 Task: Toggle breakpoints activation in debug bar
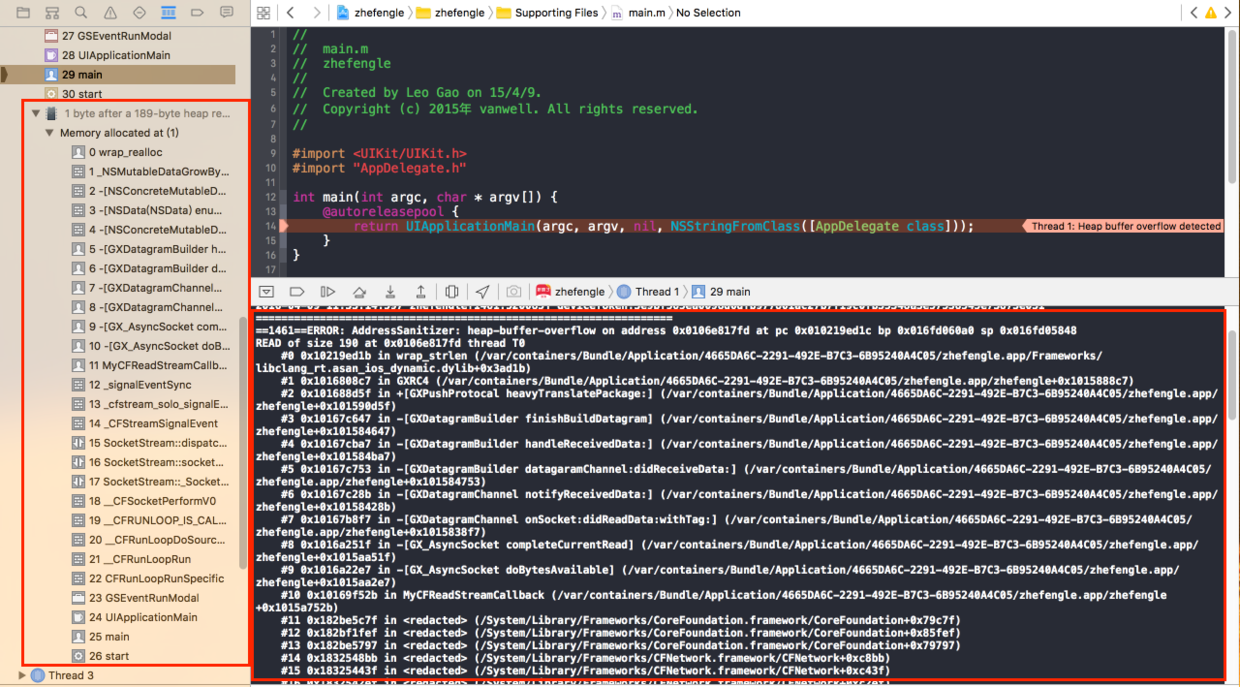296,292
